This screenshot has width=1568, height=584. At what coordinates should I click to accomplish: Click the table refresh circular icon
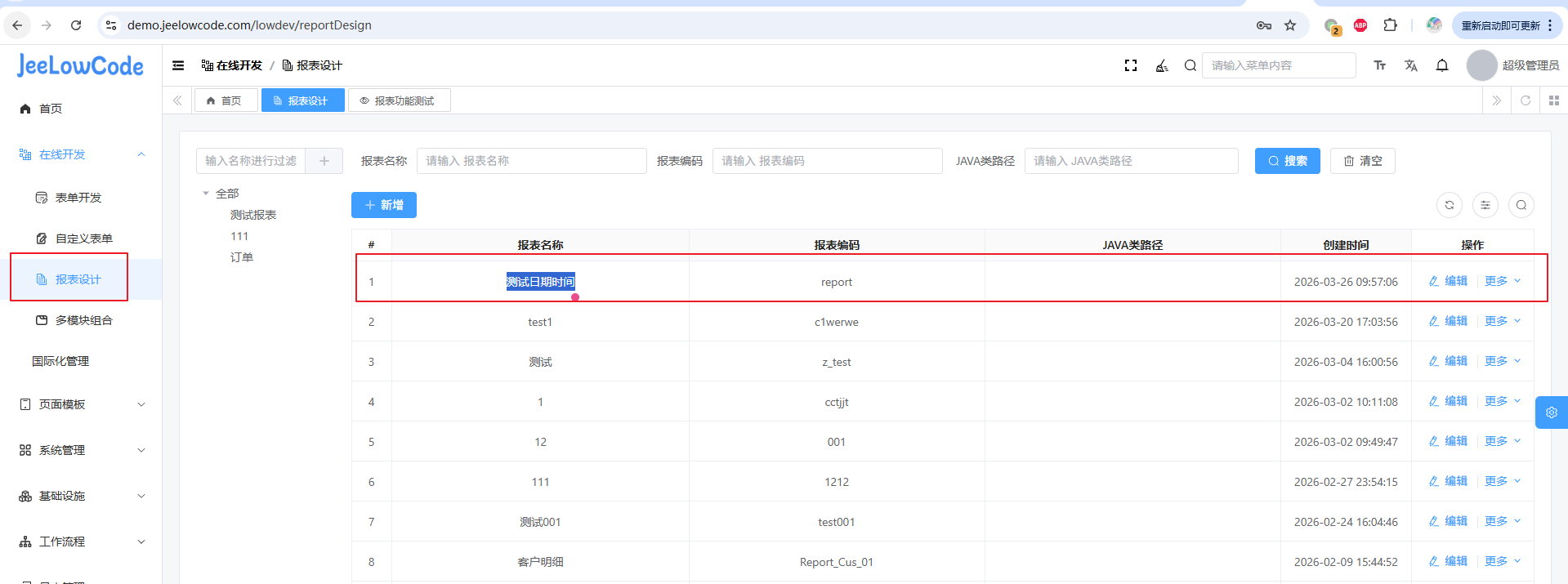(1450, 205)
